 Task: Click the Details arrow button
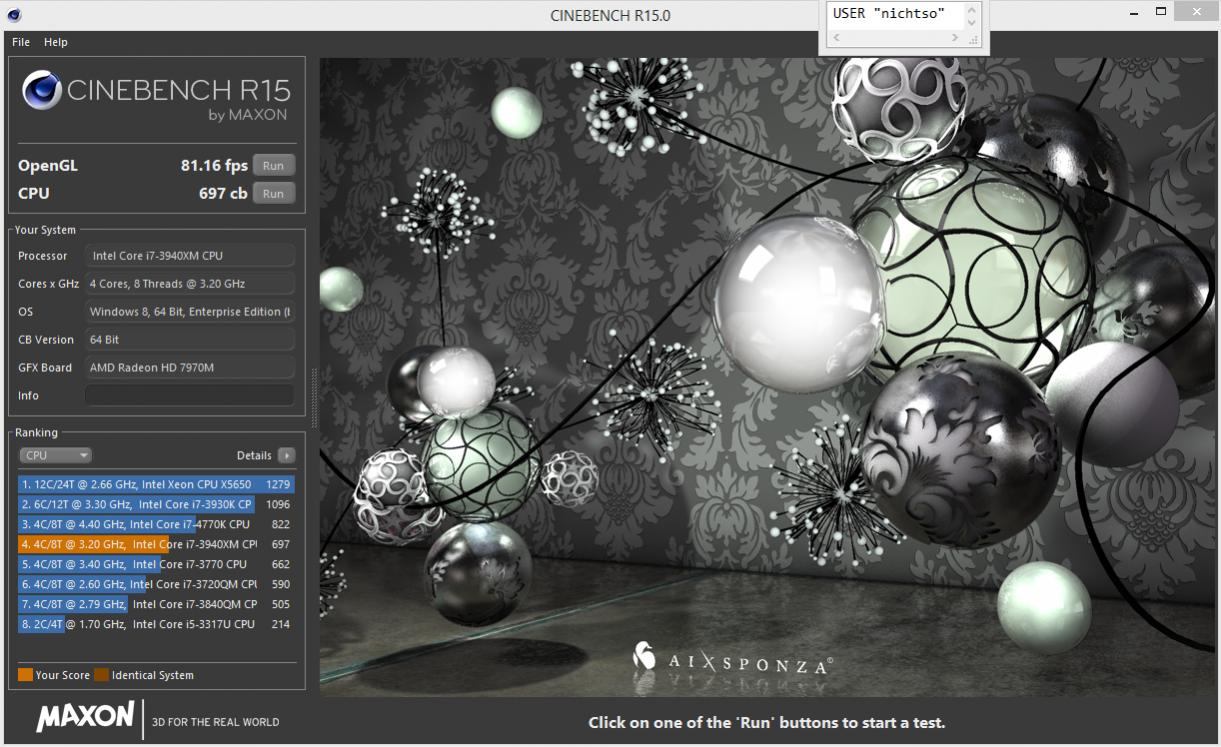pyautogui.click(x=287, y=455)
